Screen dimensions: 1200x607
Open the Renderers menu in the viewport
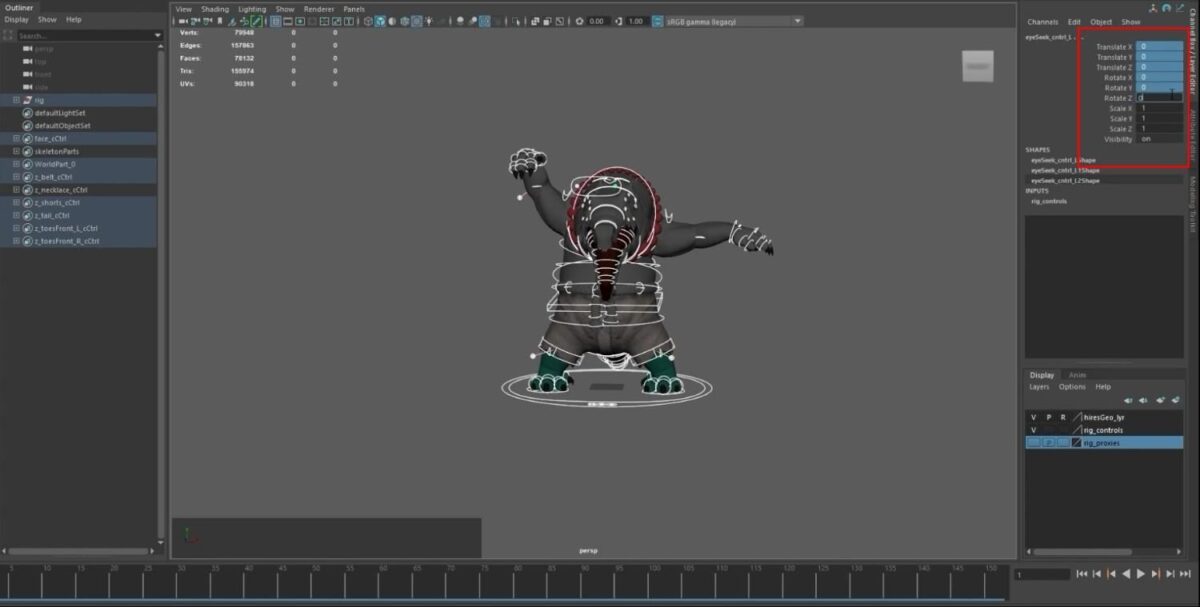[320, 9]
